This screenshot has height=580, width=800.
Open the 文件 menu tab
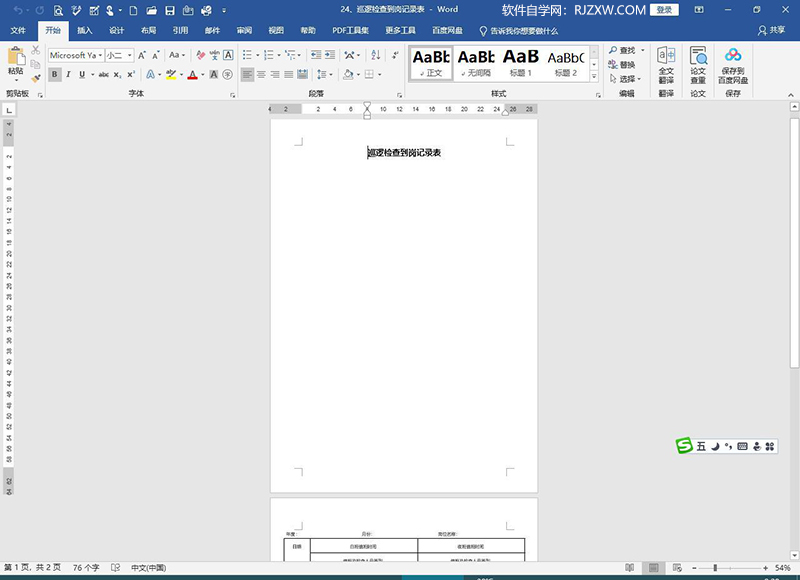[x=18, y=31]
